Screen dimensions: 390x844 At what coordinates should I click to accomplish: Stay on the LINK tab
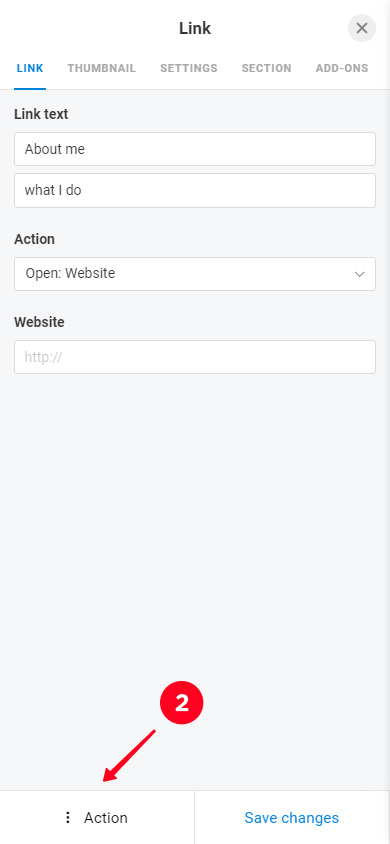(x=30, y=68)
